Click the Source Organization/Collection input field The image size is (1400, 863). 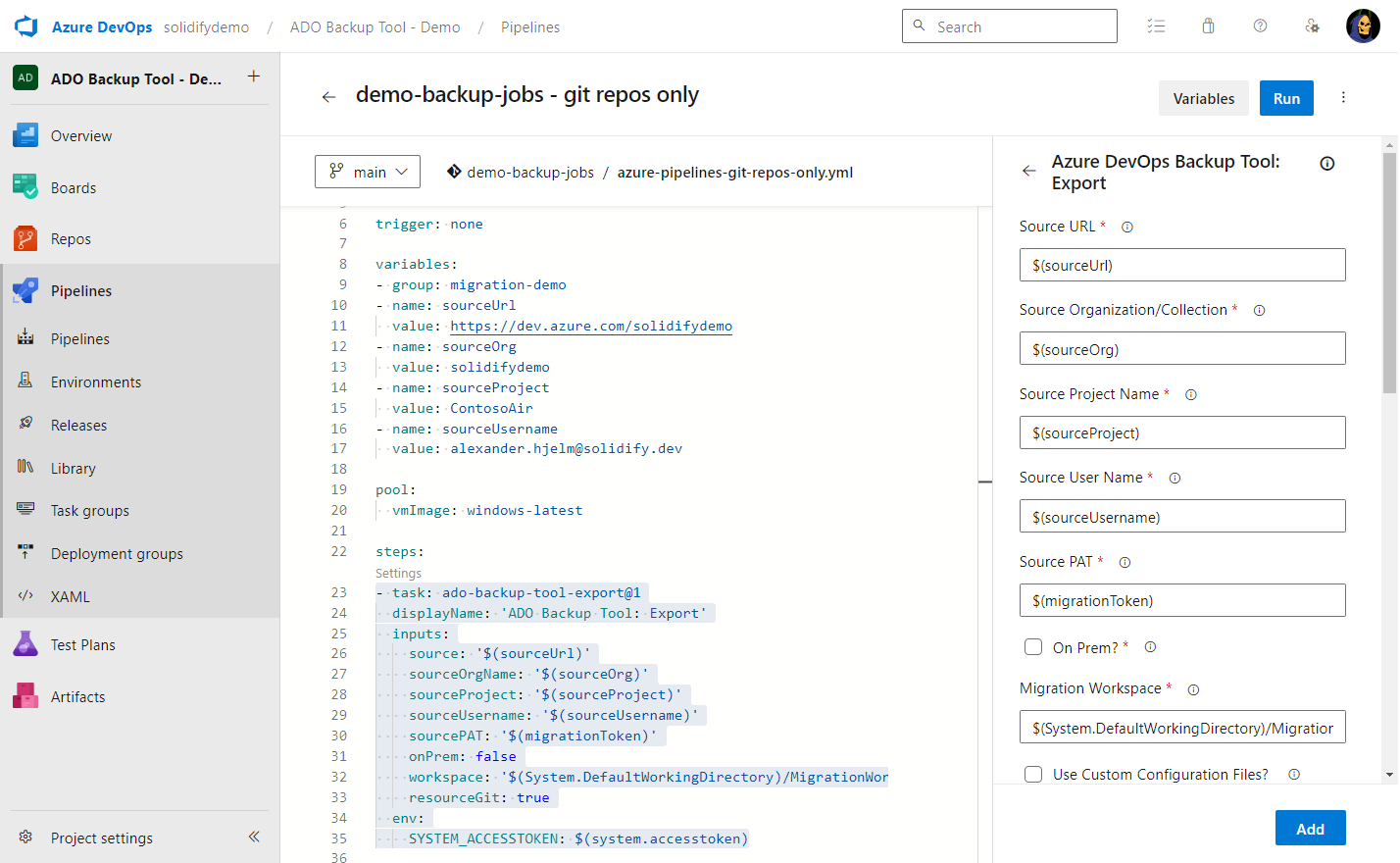[1182, 348]
